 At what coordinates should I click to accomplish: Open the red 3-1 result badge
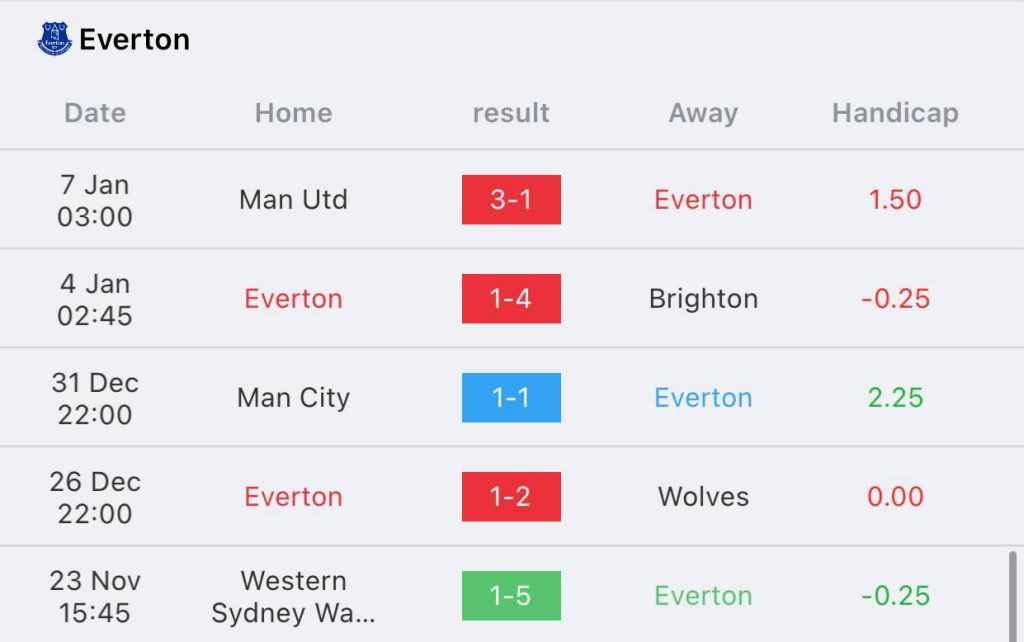coord(511,200)
